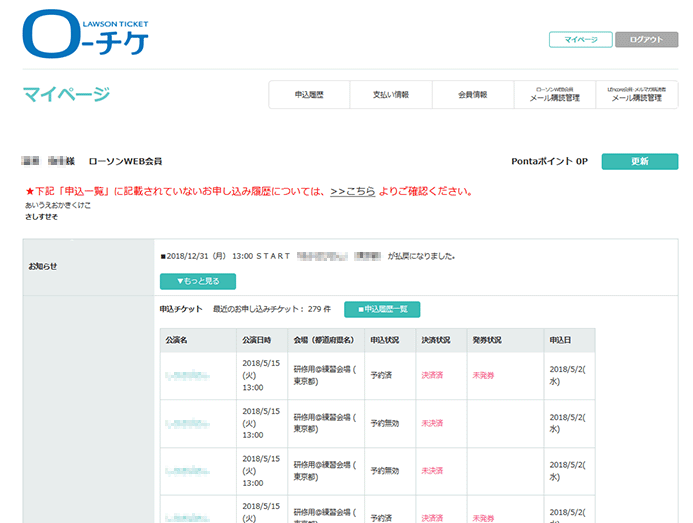This screenshot has width=693, height=523.
Task: Click the マイページ page heading
Action: click(x=66, y=95)
